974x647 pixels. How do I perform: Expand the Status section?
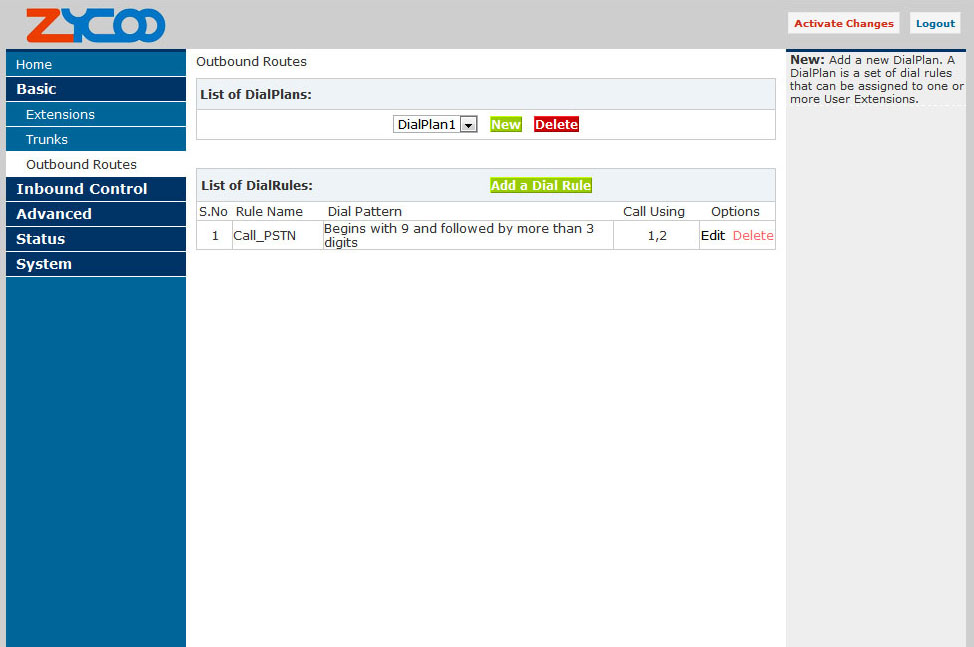41,239
